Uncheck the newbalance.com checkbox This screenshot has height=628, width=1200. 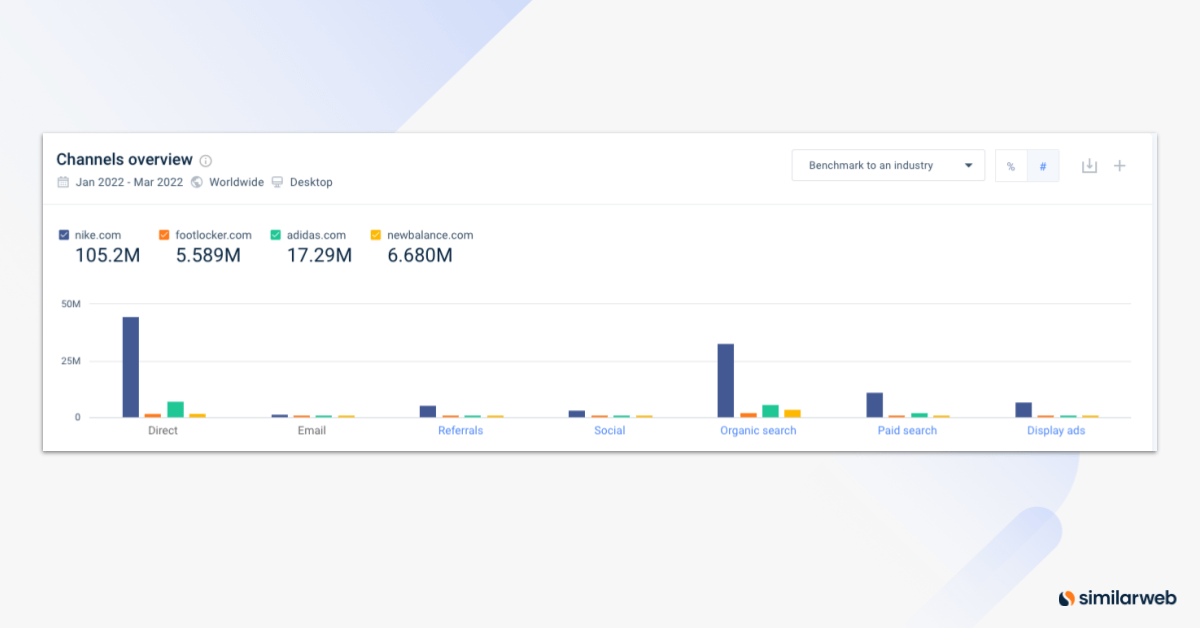pos(376,235)
